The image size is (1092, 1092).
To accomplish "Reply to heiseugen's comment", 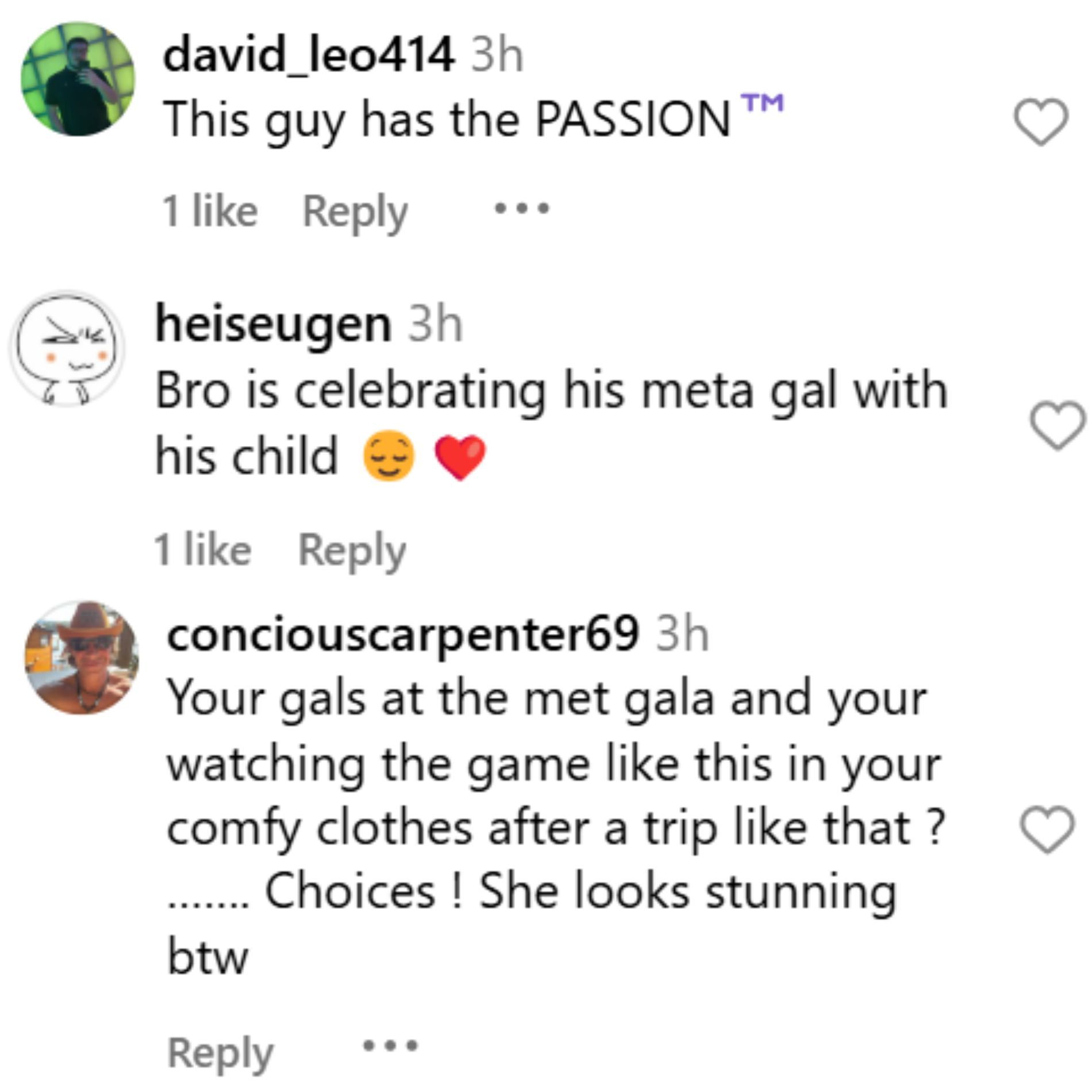I will coord(352,551).
